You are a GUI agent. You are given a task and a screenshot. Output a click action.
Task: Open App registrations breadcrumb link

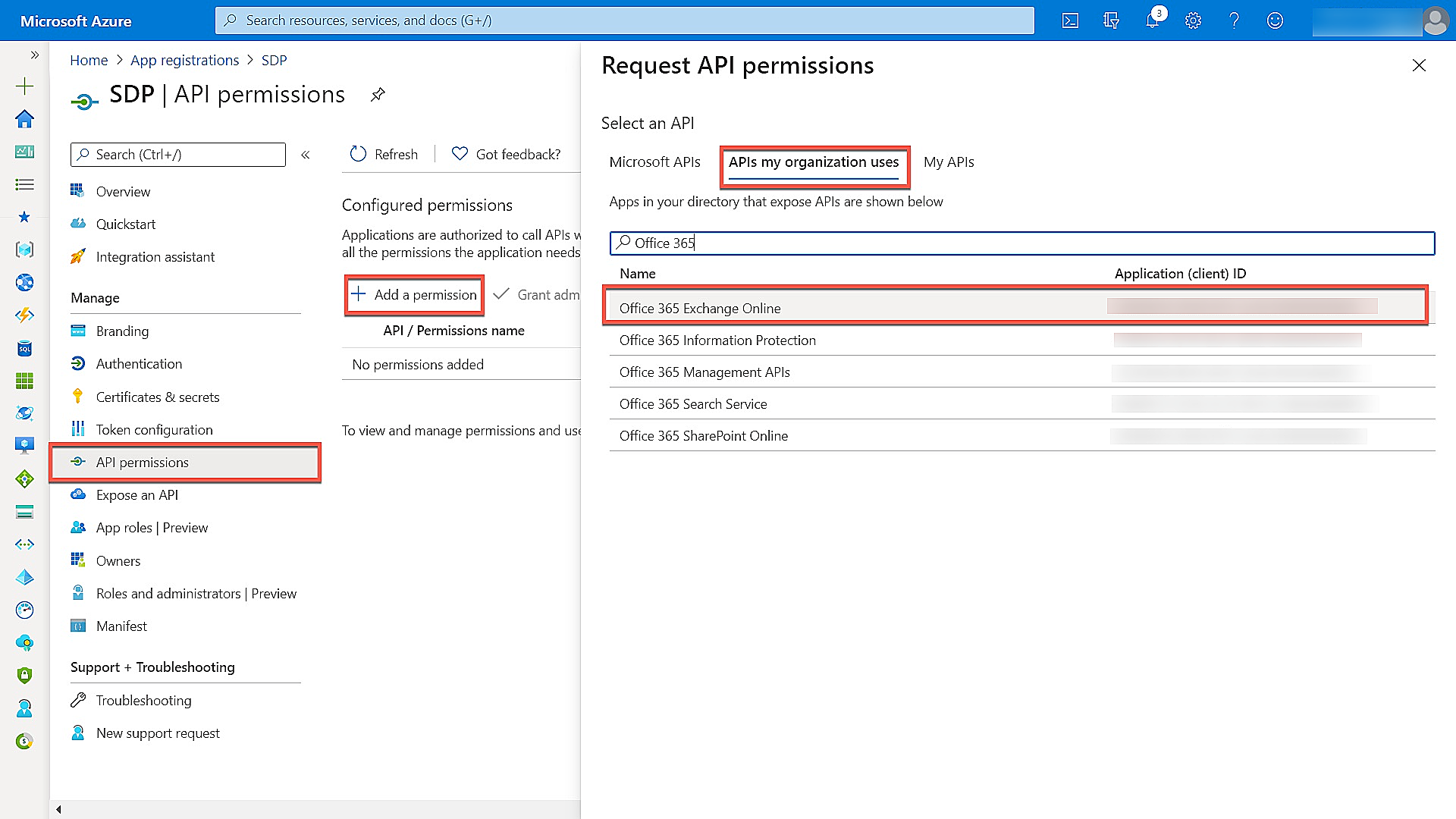pos(184,60)
